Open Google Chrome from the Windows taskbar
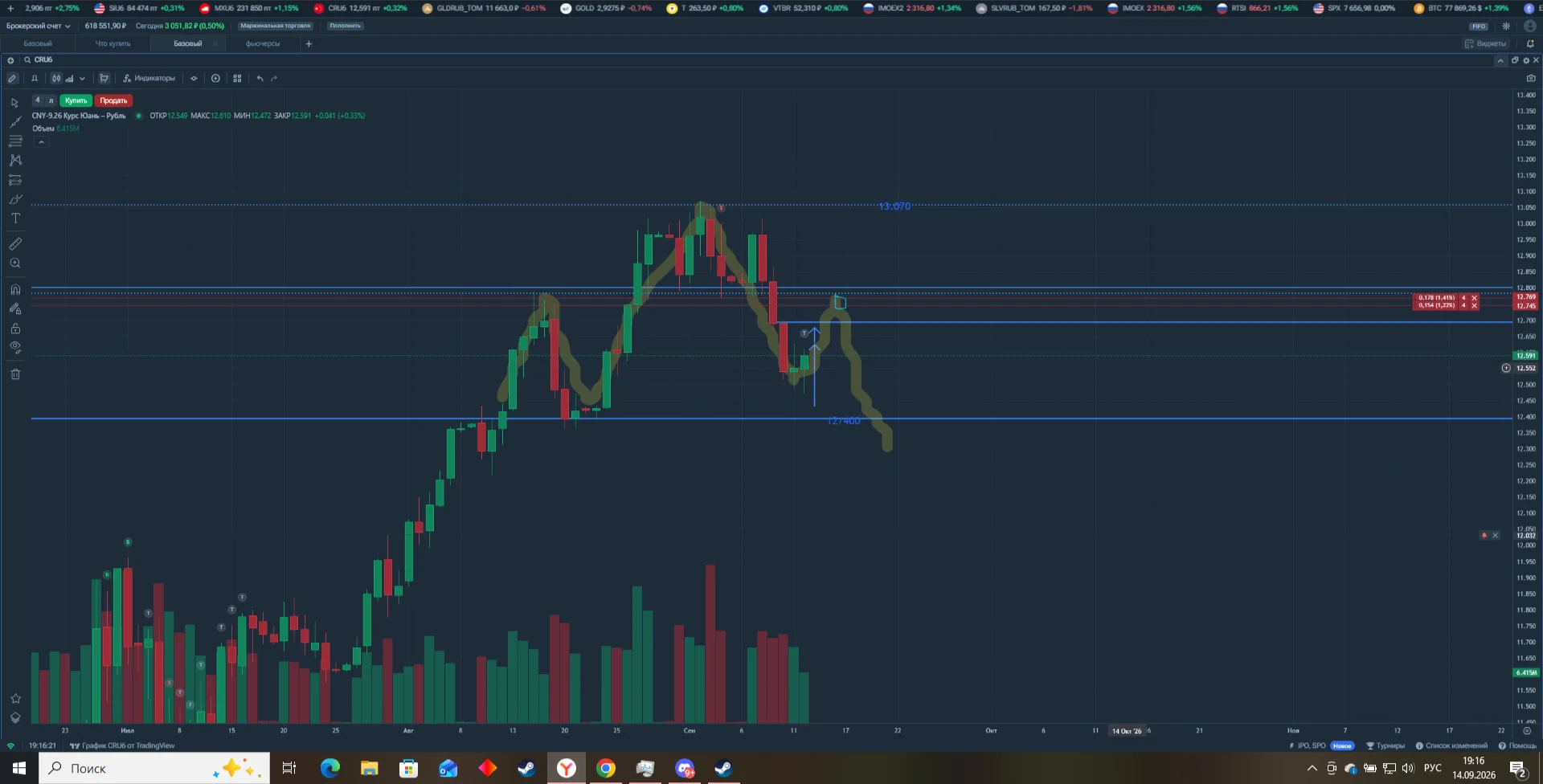1543x784 pixels. pos(606,769)
